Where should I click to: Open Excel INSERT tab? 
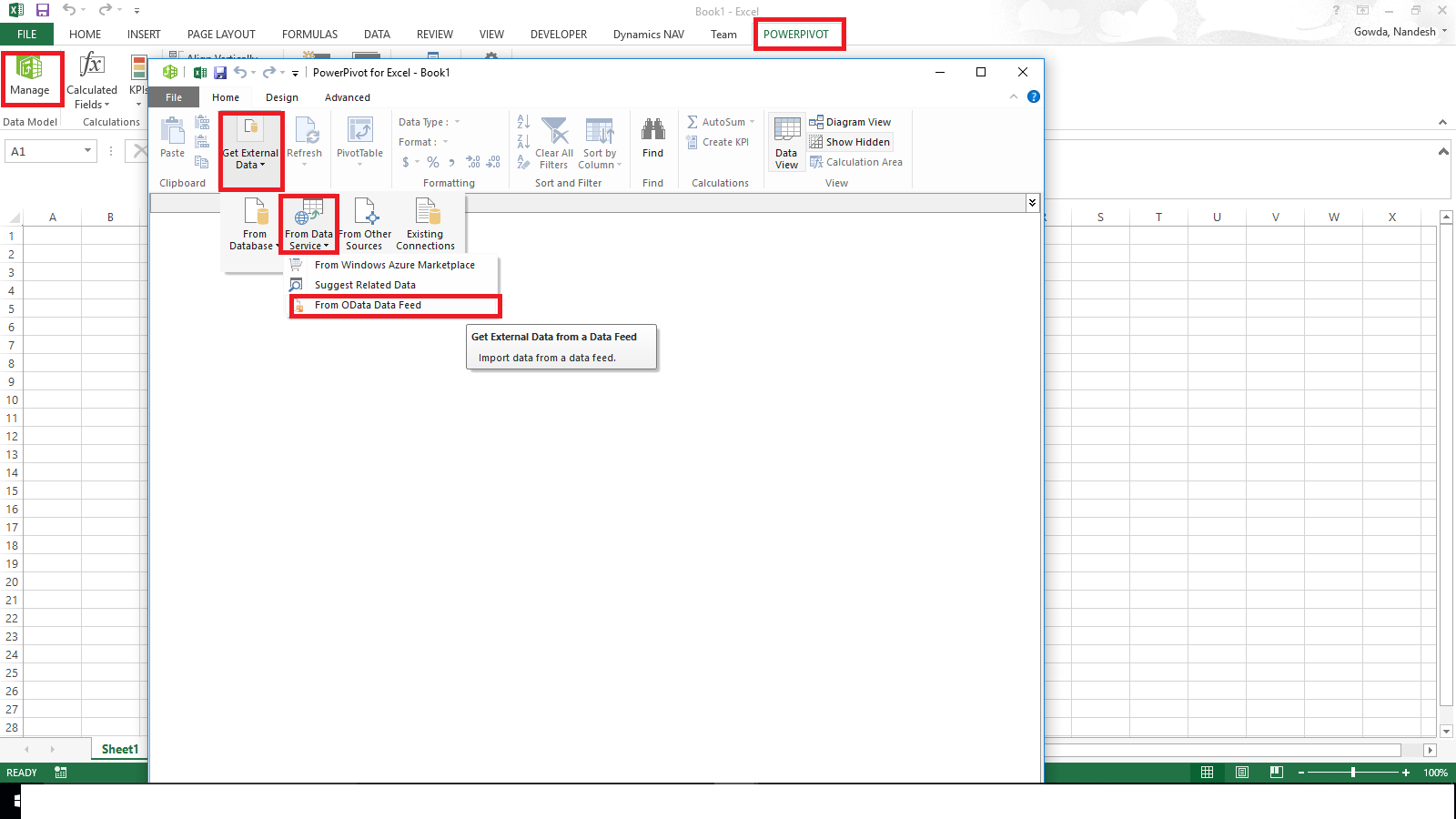pyautogui.click(x=144, y=35)
